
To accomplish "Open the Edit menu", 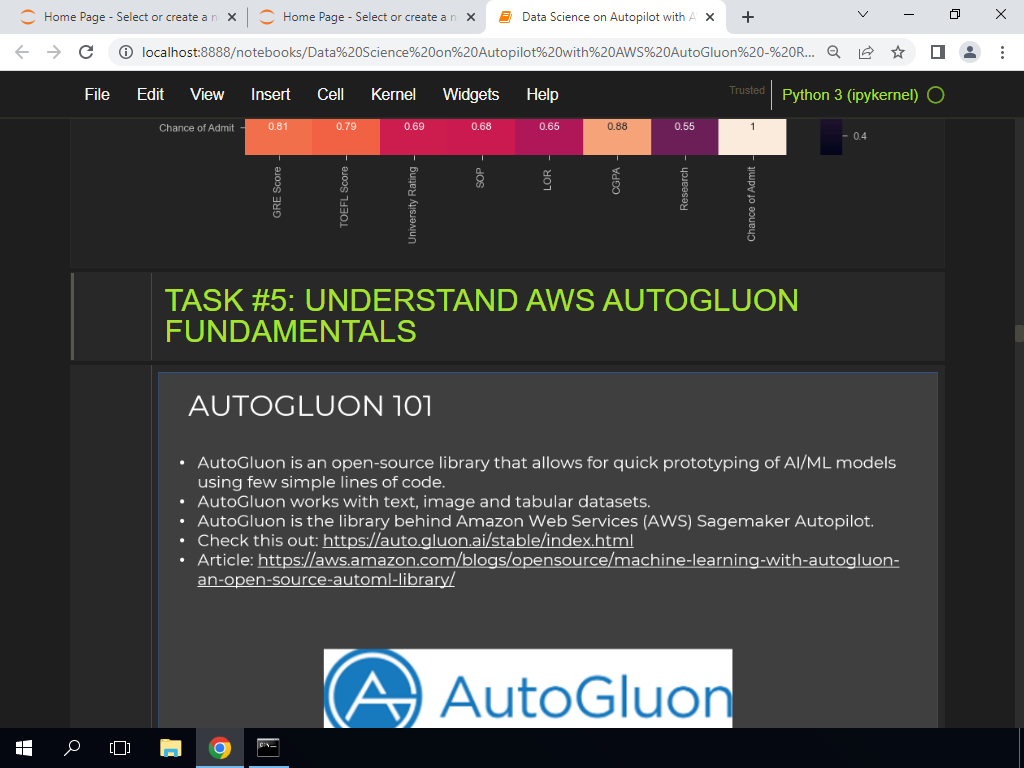I will [150, 95].
